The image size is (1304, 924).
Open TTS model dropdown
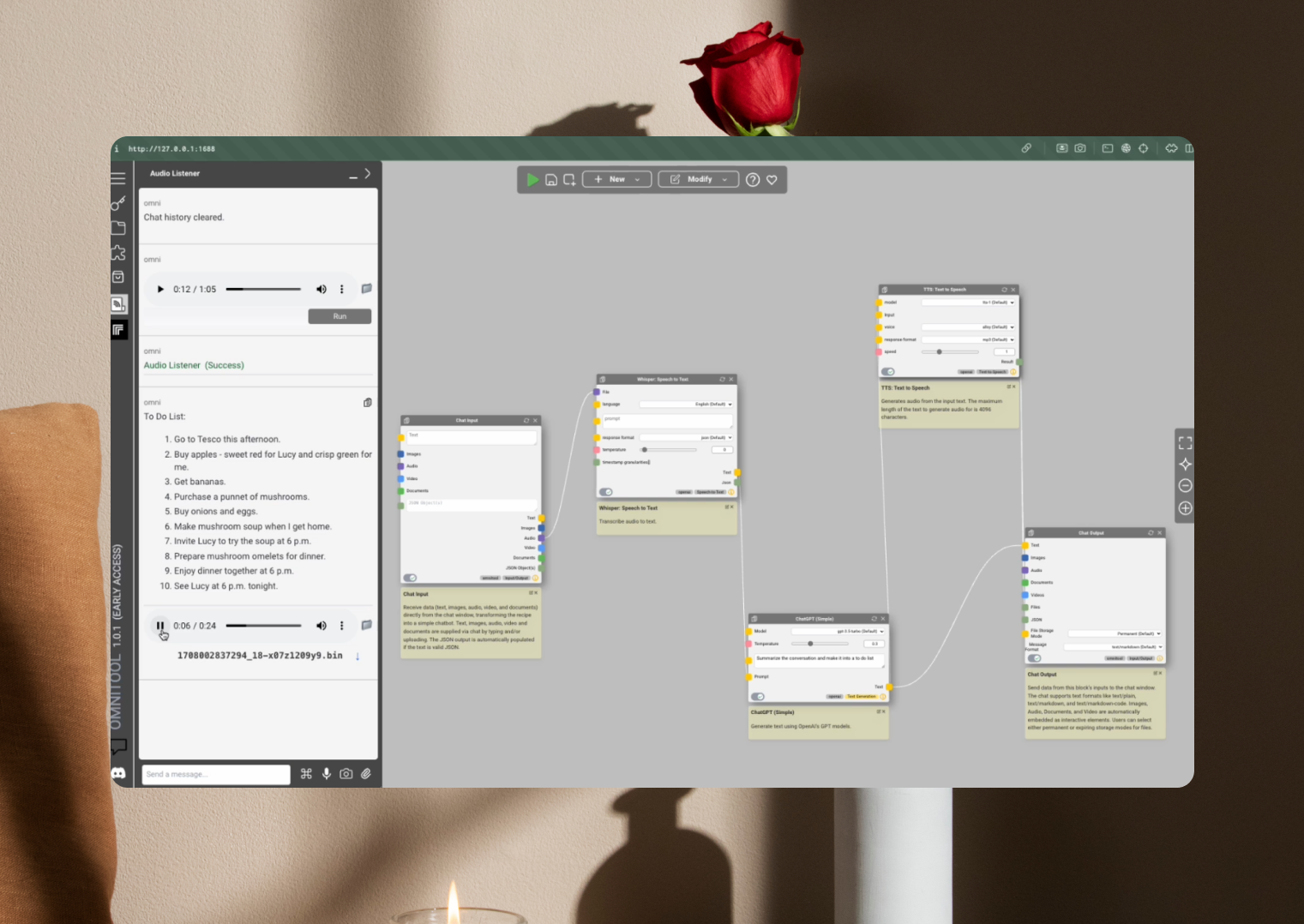(969, 303)
